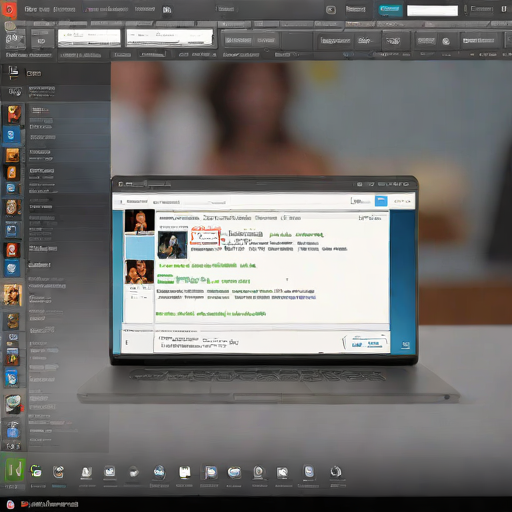Click the white notepad icon in the dock
The width and height of the screenshot is (512, 512).
(185, 472)
